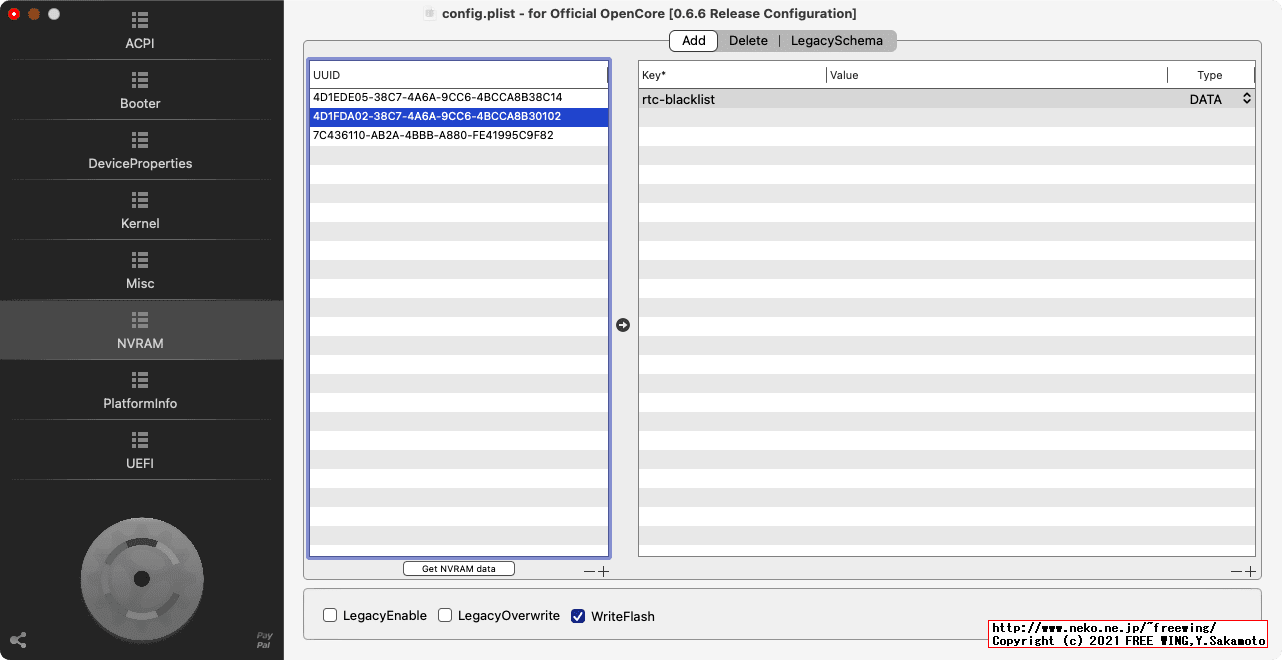Disable the WriteFlash checkbox
Screen dimensions: 1282x660
click(x=578, y=616)
